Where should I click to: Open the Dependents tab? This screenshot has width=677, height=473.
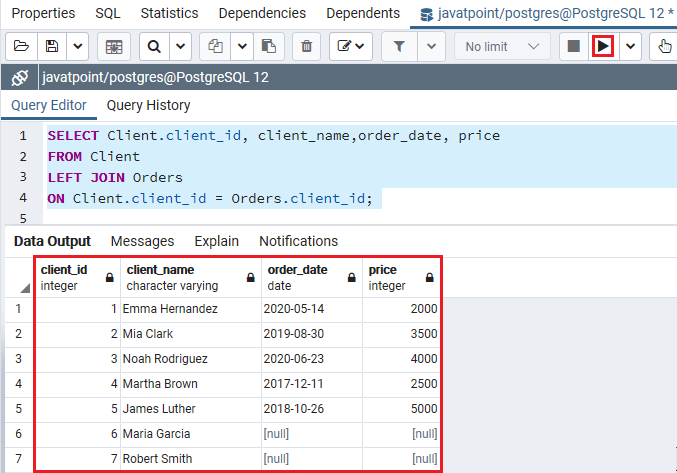[x=363, y=13]
